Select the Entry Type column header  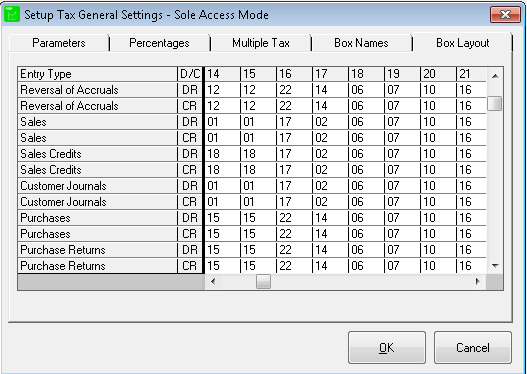97,74
